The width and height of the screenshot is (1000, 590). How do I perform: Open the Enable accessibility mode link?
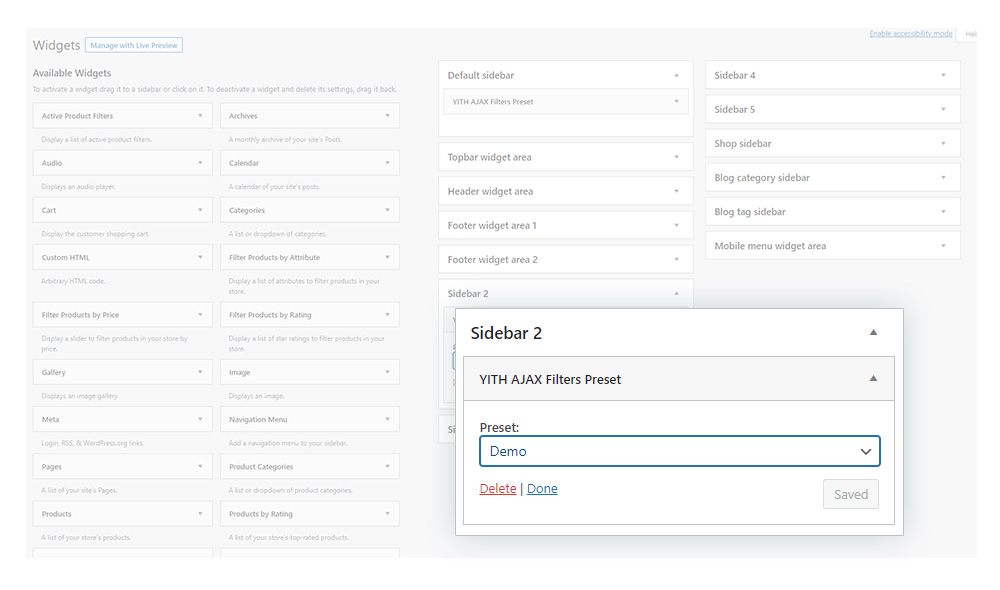click(911, 34)
